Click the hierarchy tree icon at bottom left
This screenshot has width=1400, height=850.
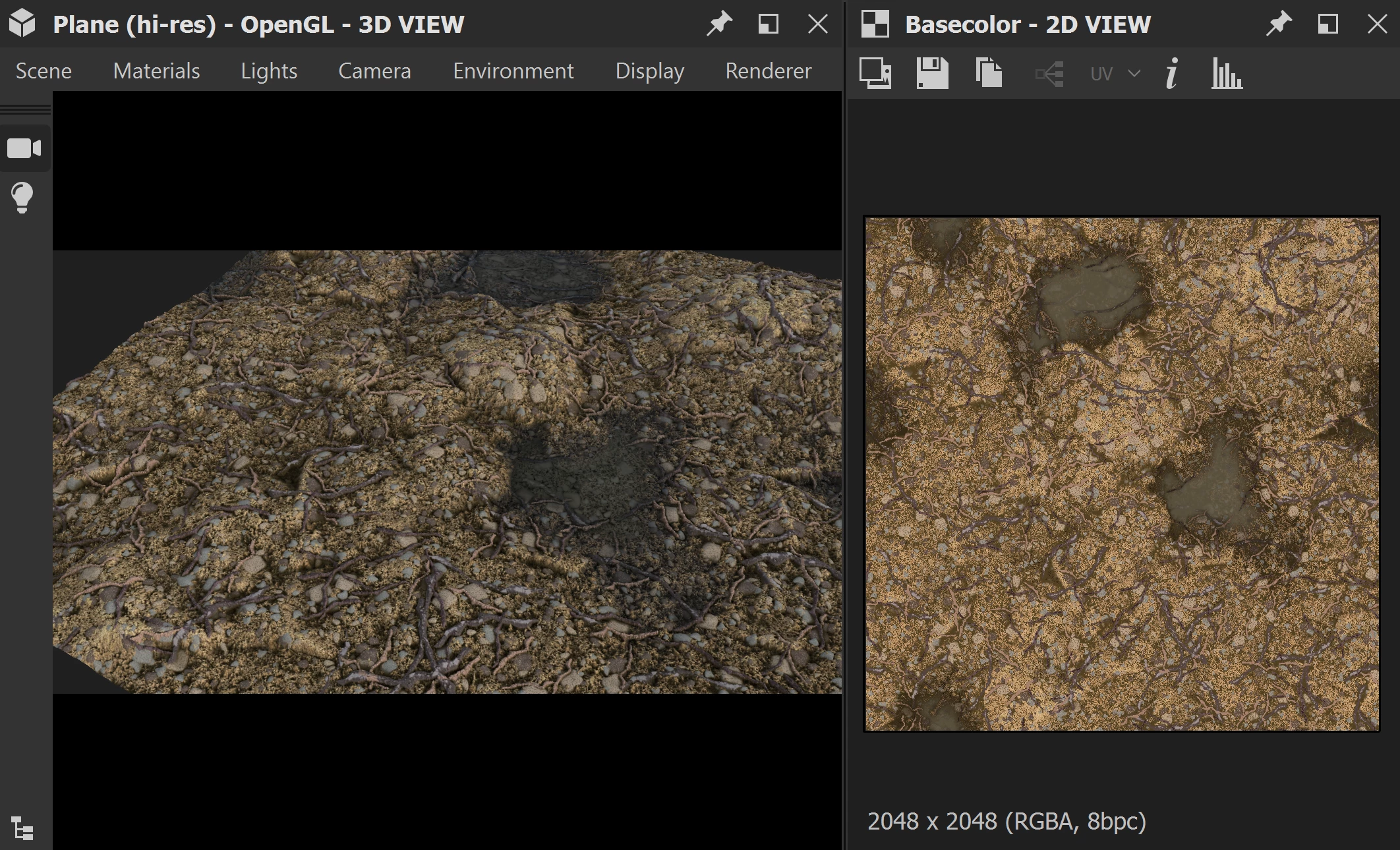(22, 828)
